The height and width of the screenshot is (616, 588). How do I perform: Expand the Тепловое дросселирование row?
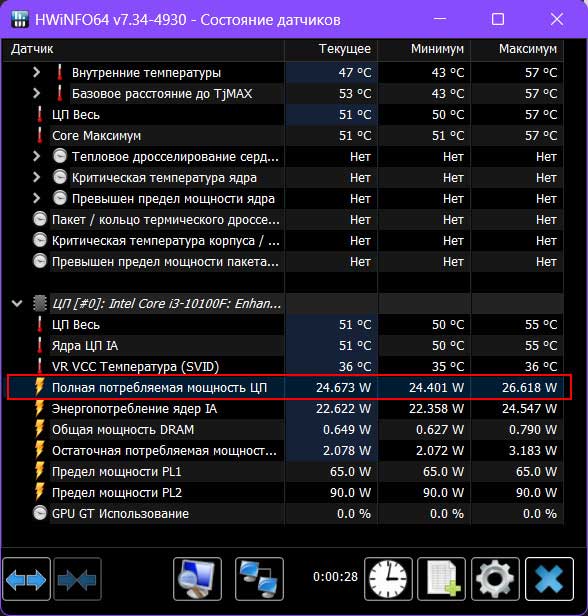[37, 156]
